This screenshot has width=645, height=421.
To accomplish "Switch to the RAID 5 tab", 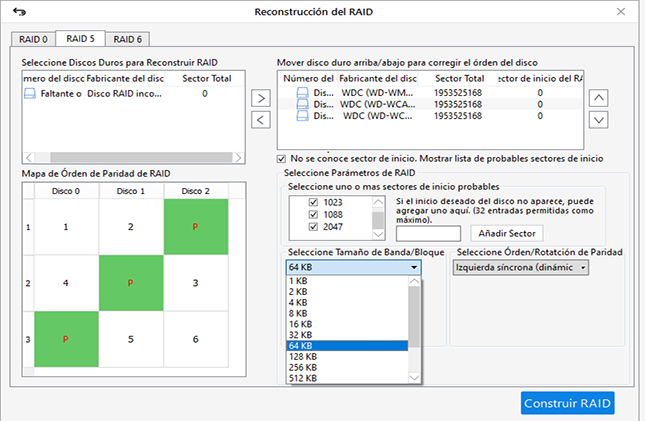I will pos(81,39).
